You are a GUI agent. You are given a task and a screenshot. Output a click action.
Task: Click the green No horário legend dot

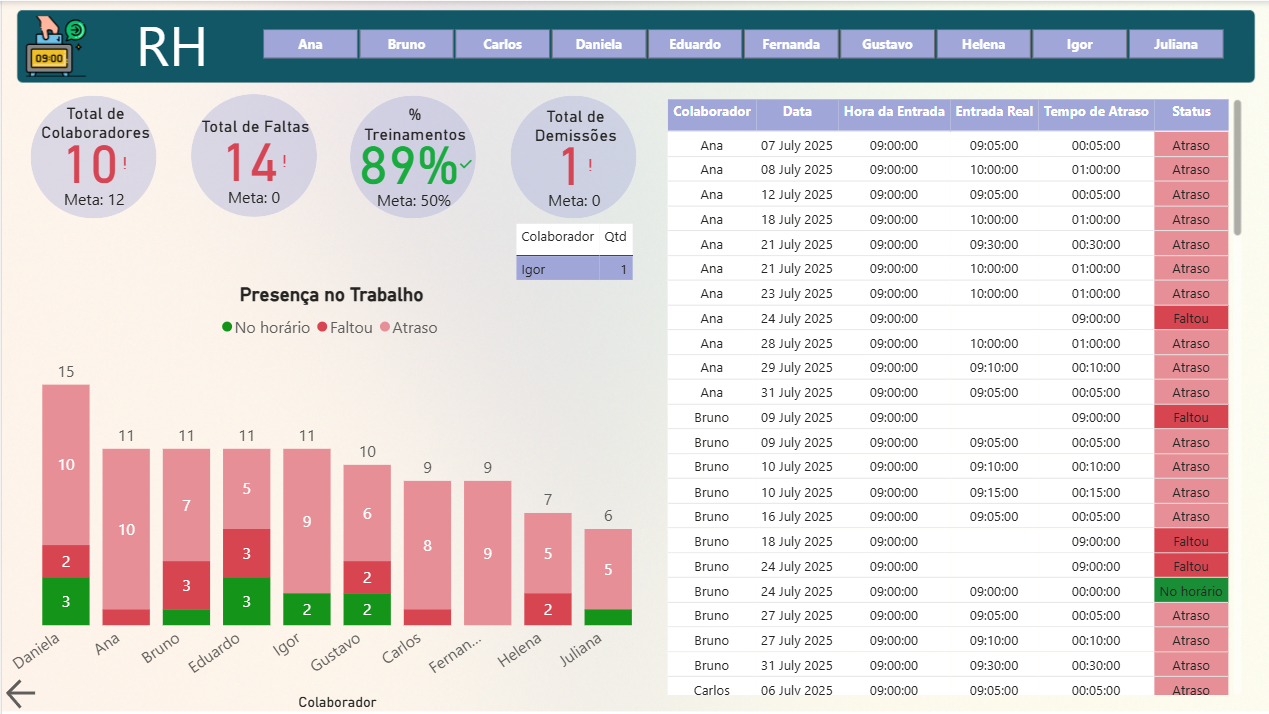tap(227, 327)
